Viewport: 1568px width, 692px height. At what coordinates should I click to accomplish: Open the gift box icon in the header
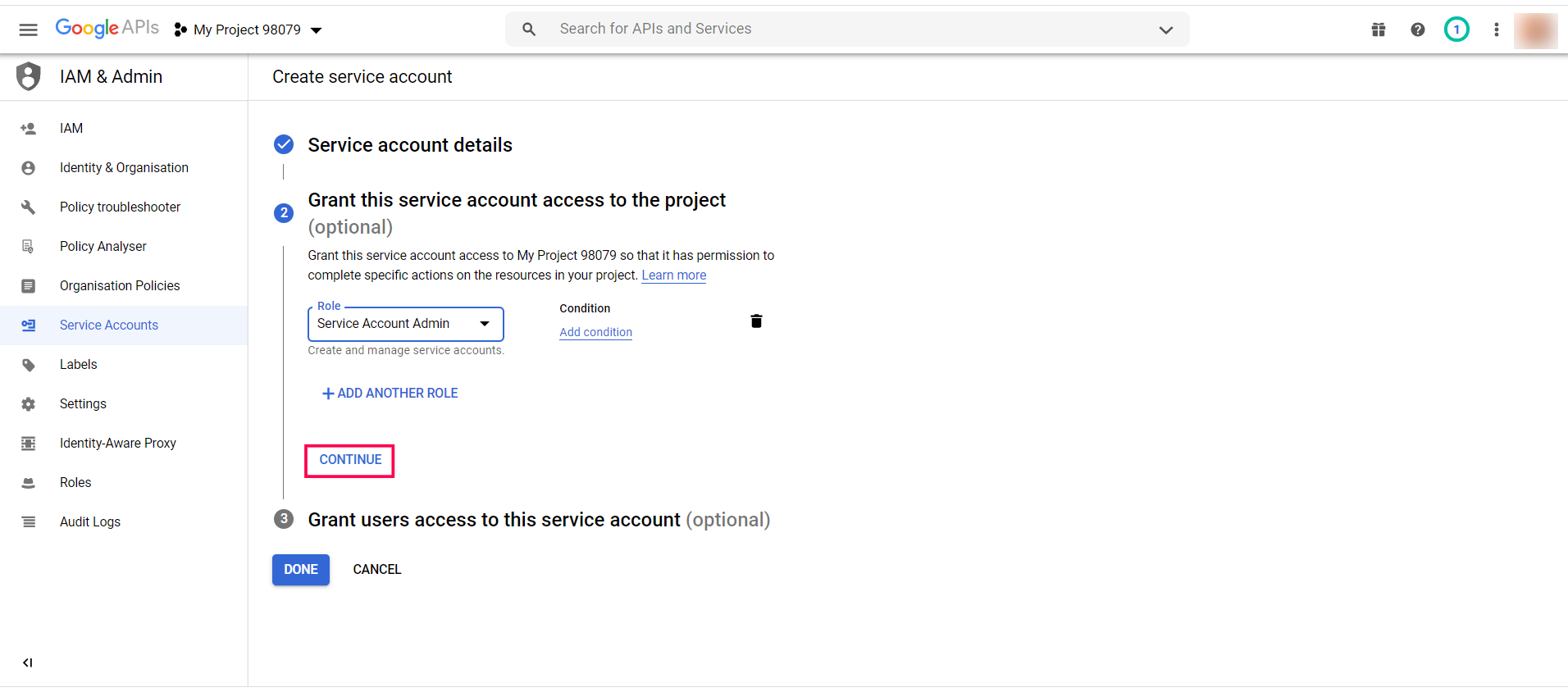(1379, 30)
